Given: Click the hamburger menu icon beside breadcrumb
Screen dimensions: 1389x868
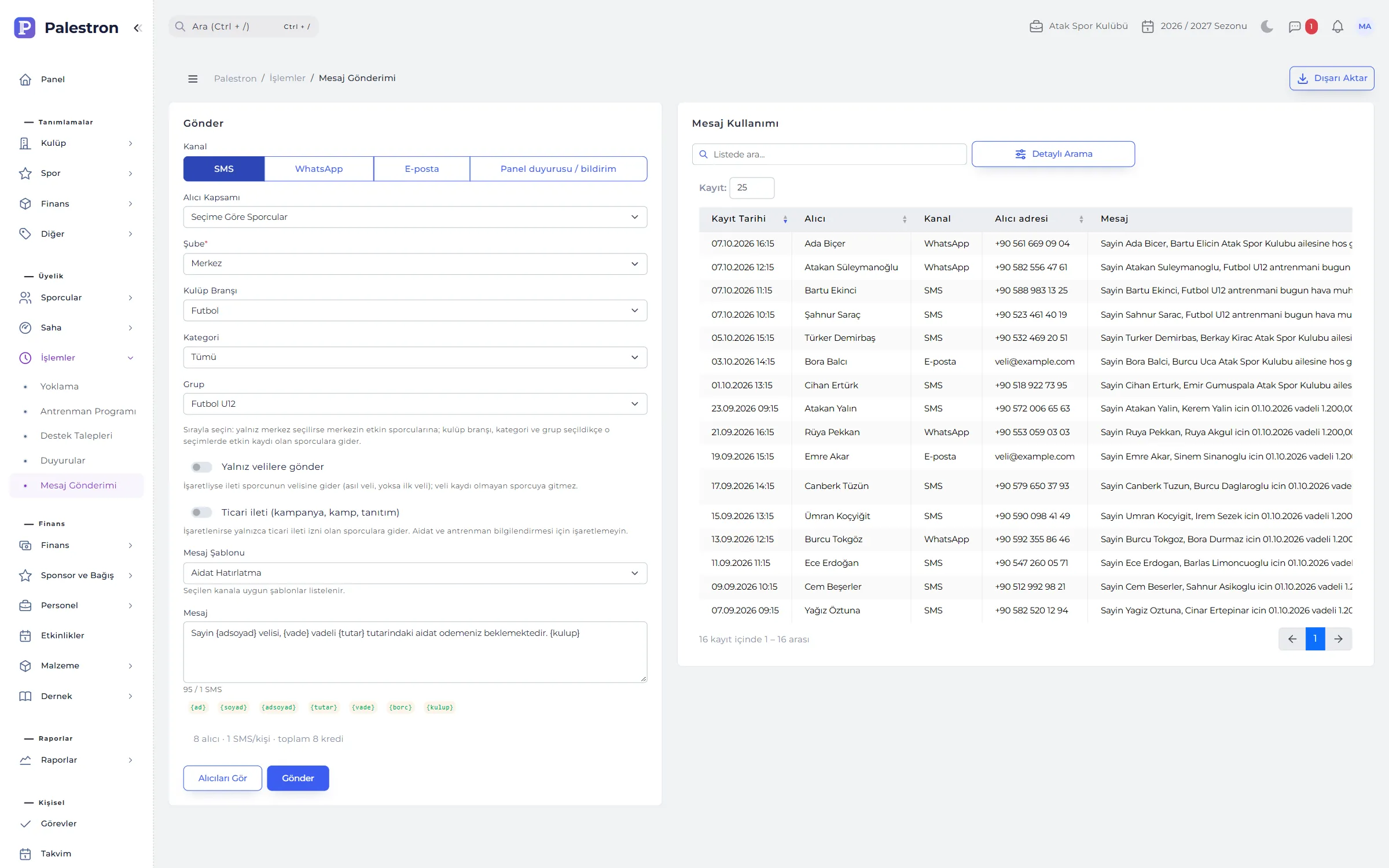Looking at the screenshot, I should click(x=193, y=79).
